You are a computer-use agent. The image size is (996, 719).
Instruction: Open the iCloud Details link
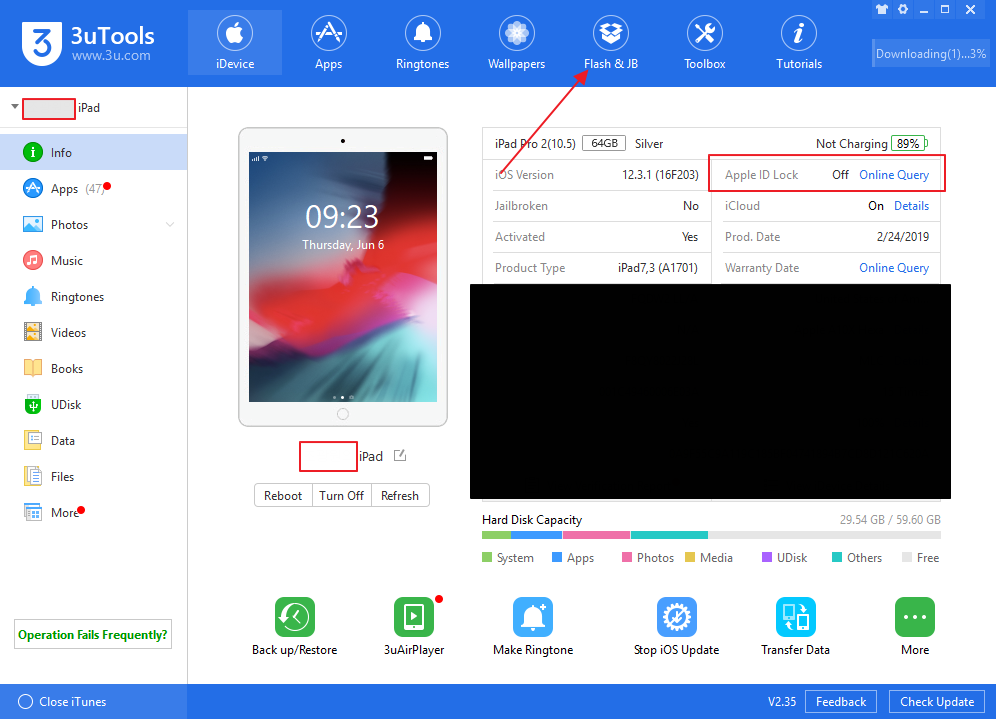pos(912,206)
